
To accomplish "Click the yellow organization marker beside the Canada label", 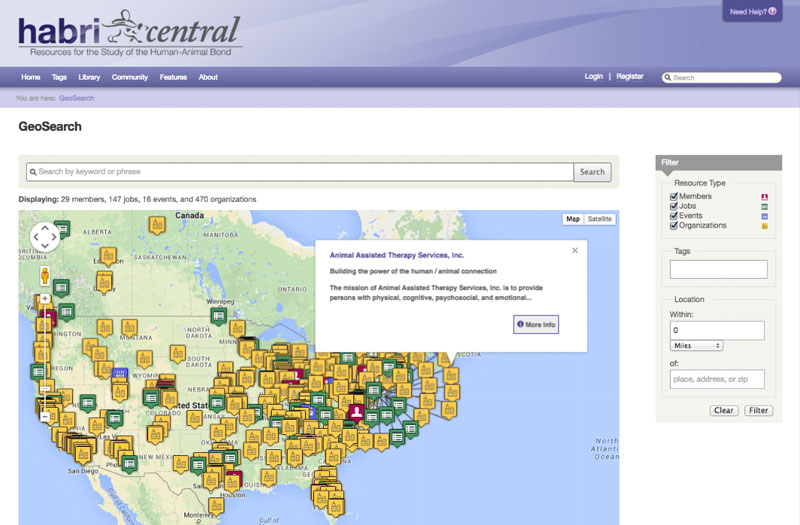I will click(157, 224).
